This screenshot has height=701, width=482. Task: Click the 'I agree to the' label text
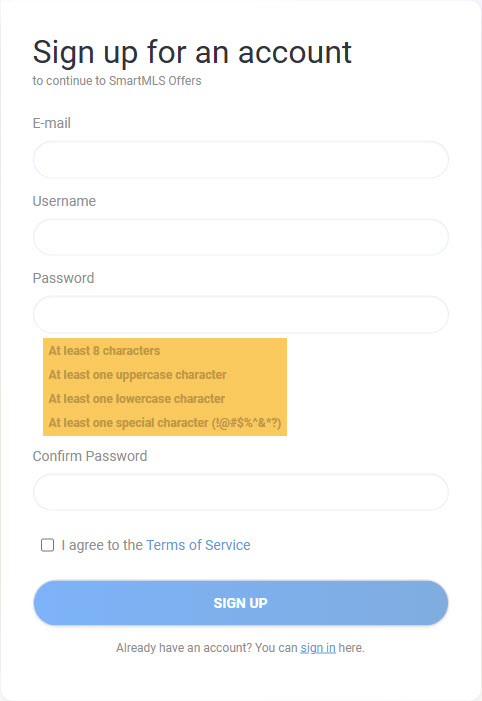pos(102,545)
